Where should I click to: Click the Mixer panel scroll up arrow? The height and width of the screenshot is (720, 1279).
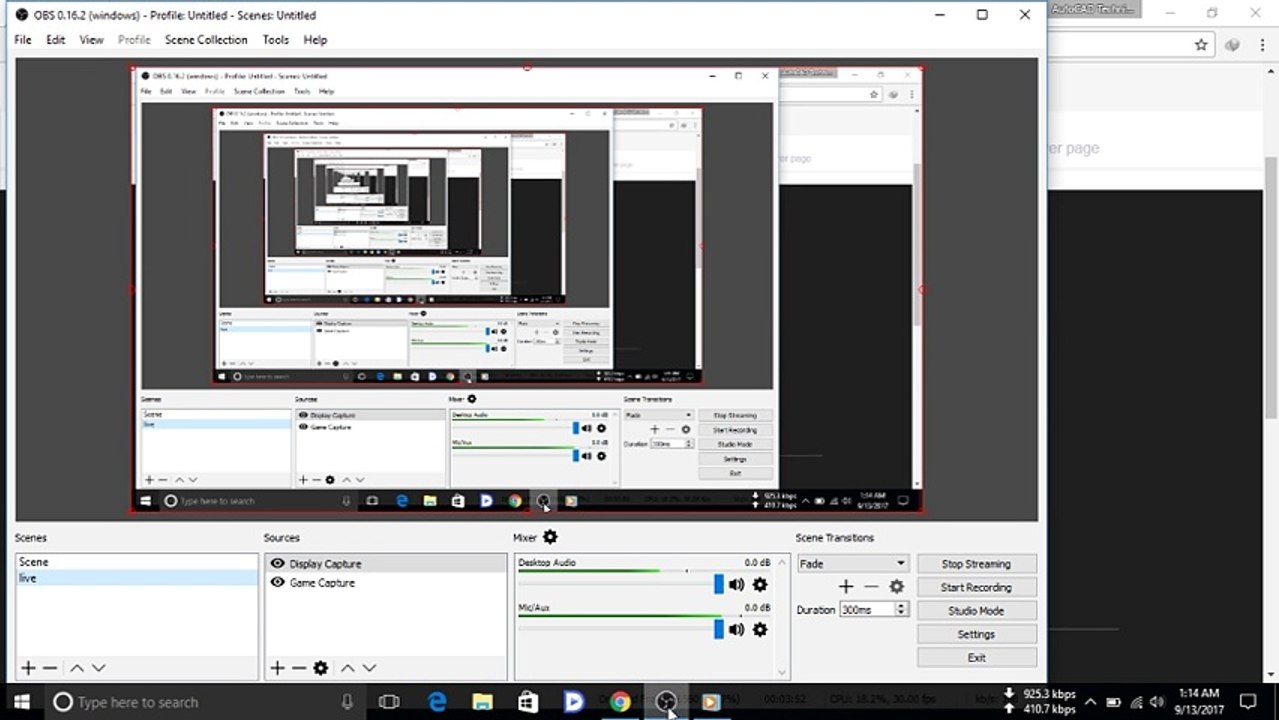click(782, 561)
